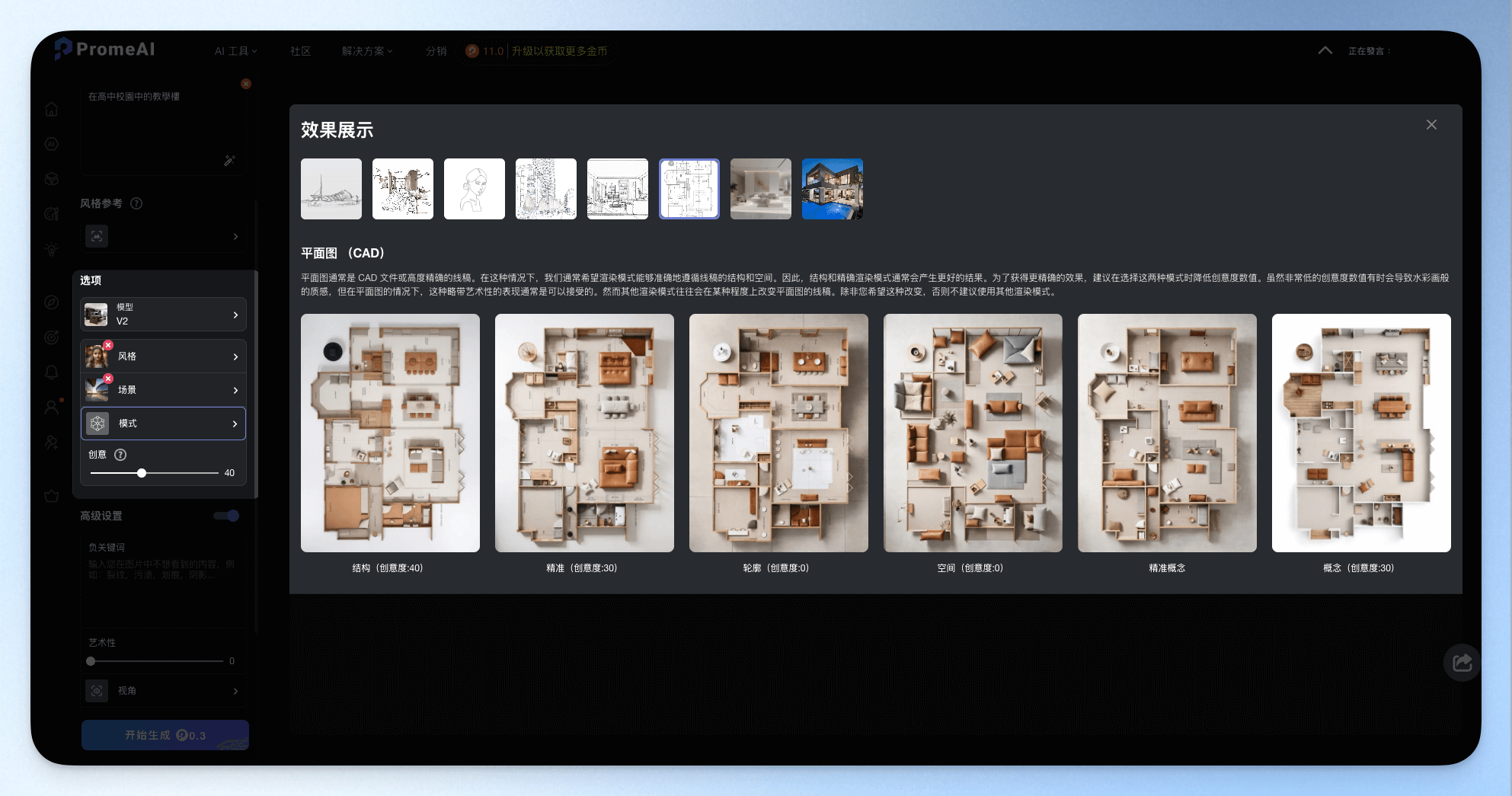Remove the 场景 scene selection badge
Image resolution: width=1512 pixels, height=796 pixels.
point(108,379)
